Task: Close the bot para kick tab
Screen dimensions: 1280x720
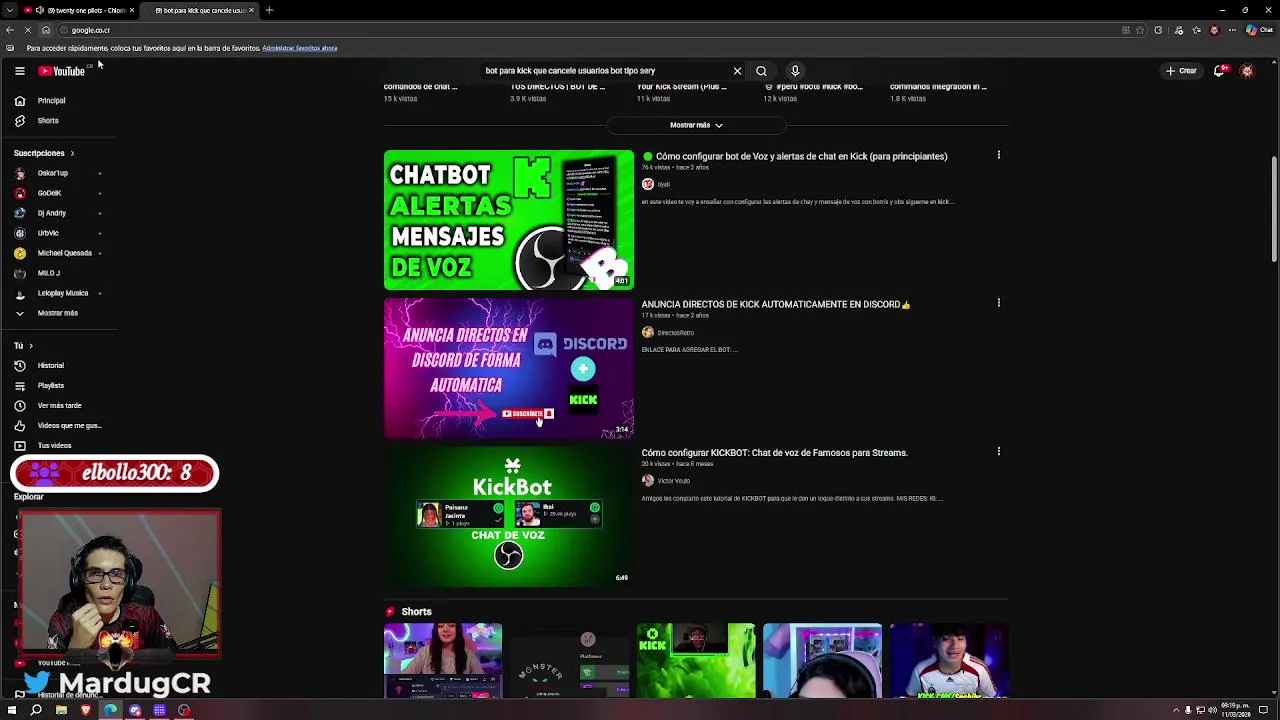Action: pyautogui.click(x=252, y=10)
